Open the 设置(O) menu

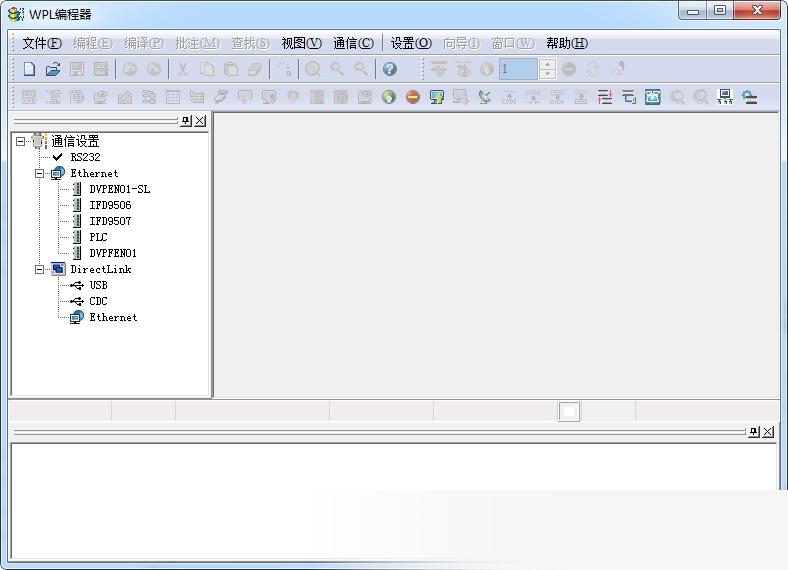point(411,43)
